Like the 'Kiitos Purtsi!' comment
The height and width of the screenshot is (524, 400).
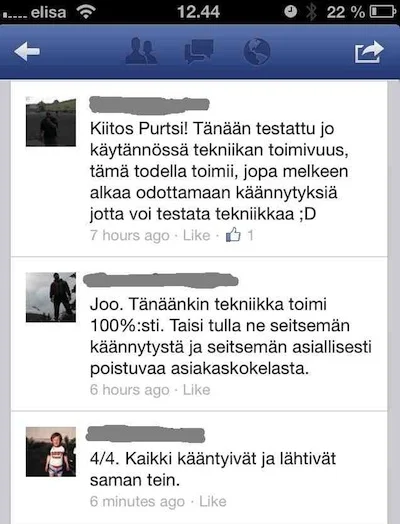coord(196,235)
